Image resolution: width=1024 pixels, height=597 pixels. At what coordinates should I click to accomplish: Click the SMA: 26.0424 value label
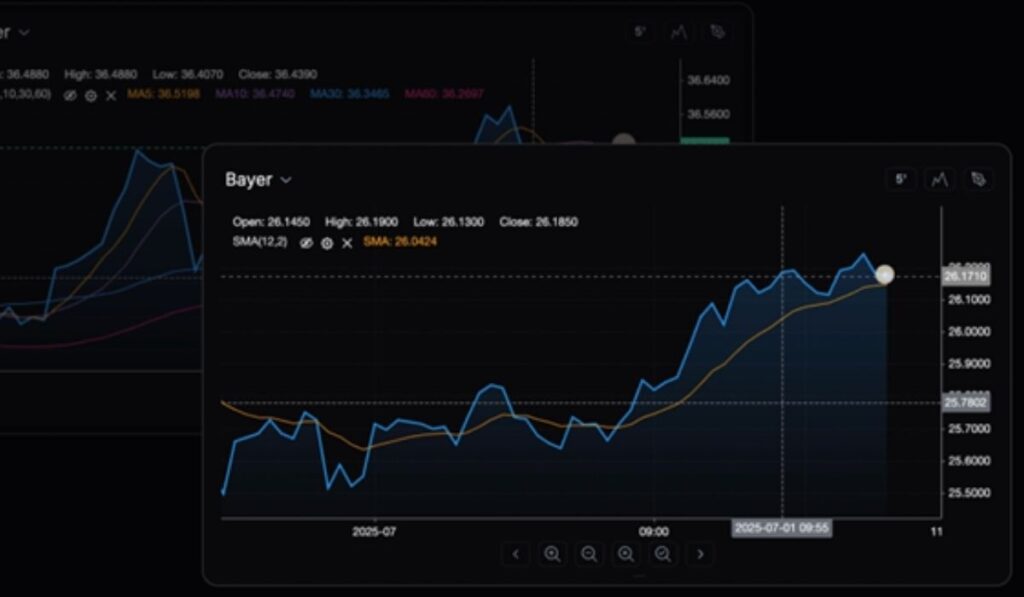[402, 241]
